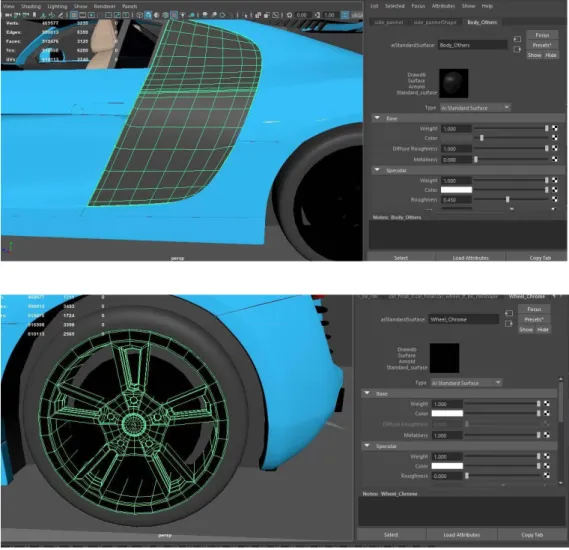The width and height of the screenshot is (569, 550).
Task: Click the Focus button in Body_Others editor
Action: [542, 35]
